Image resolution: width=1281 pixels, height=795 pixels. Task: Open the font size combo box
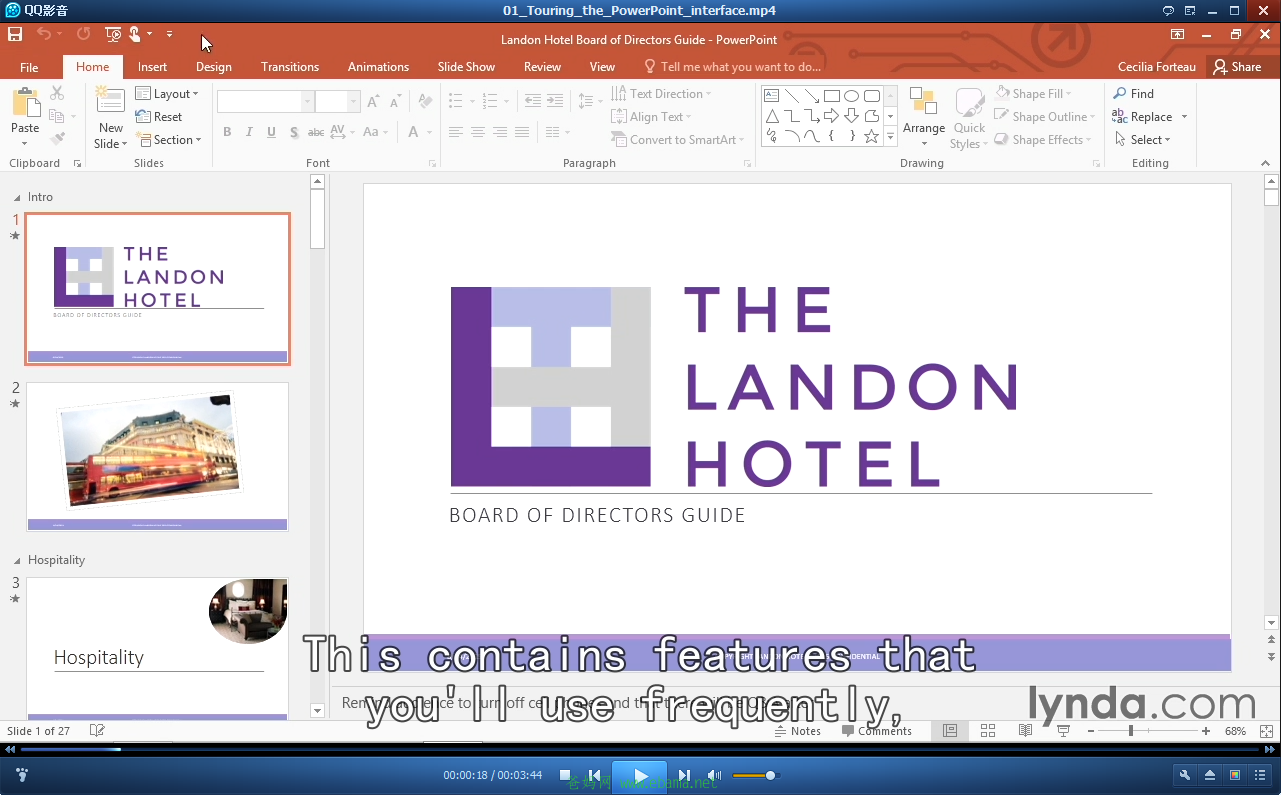(337, 102)
